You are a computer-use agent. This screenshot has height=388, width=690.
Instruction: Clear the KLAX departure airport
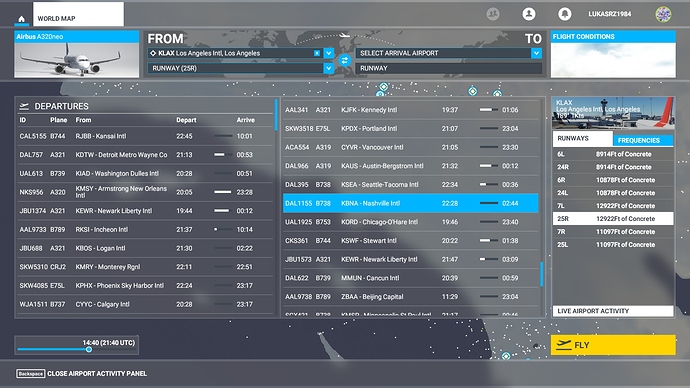[x=316, y=53]
